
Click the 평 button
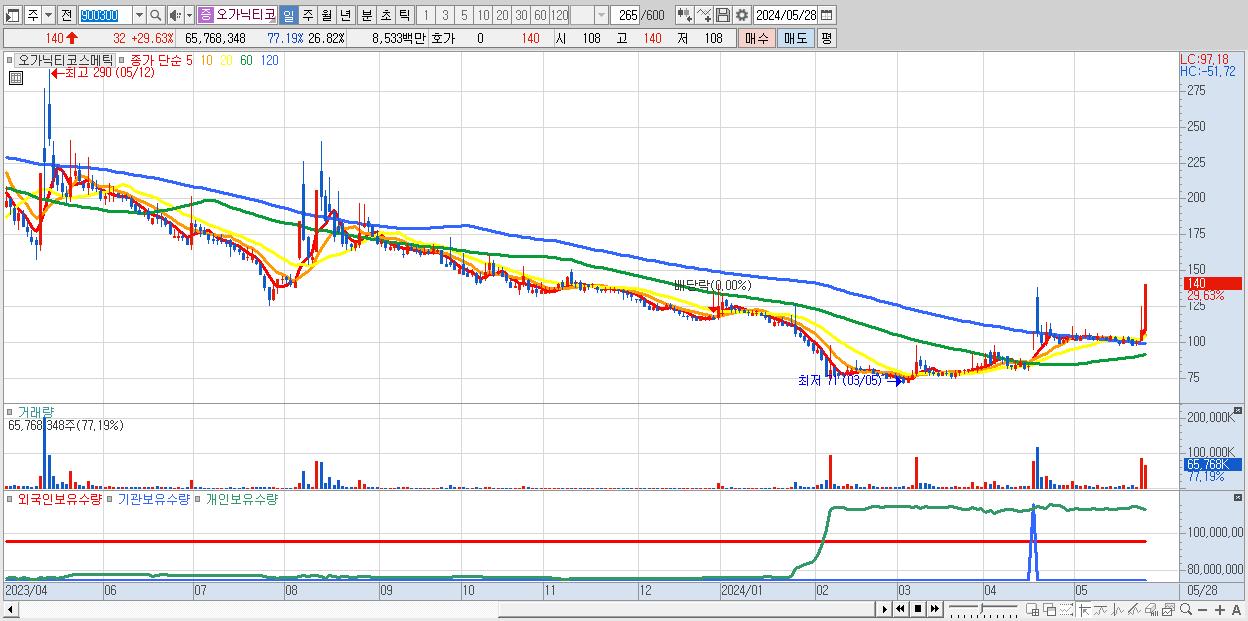827,38
